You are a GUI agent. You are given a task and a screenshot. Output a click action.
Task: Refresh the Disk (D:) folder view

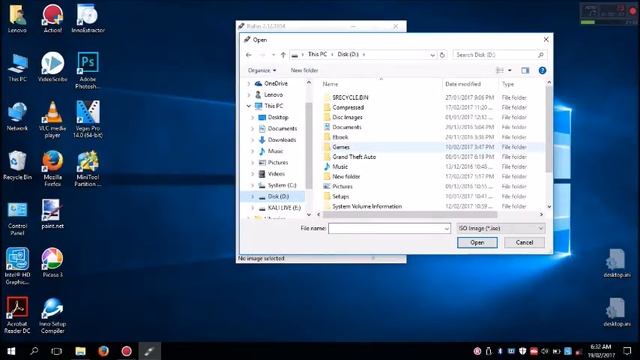(x=442, y=55)
